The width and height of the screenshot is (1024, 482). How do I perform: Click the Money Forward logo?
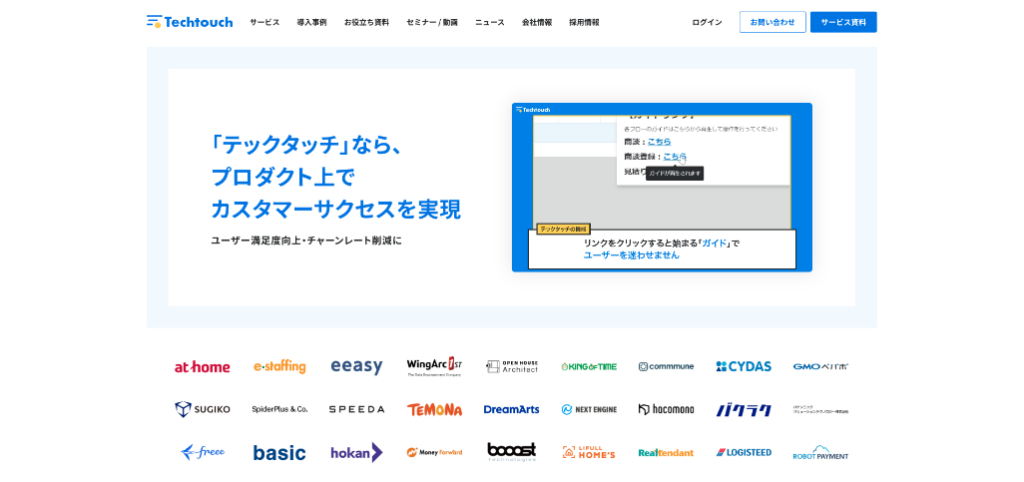434,453
